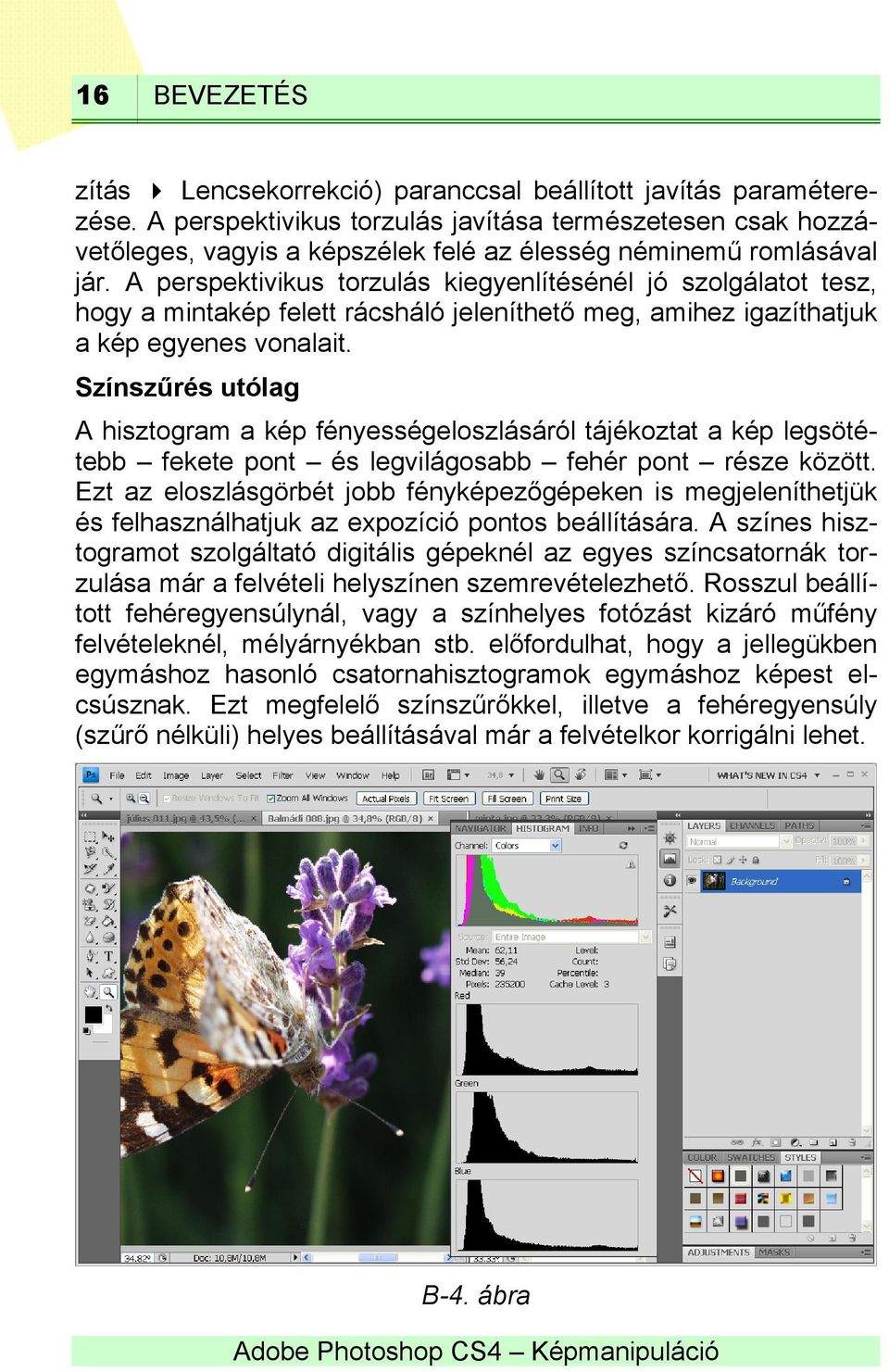The width and height of the screenshot is (889, 1372).
Task: Toggle the Zoom All Windows checkbox
Action: (x=270, y=799)
